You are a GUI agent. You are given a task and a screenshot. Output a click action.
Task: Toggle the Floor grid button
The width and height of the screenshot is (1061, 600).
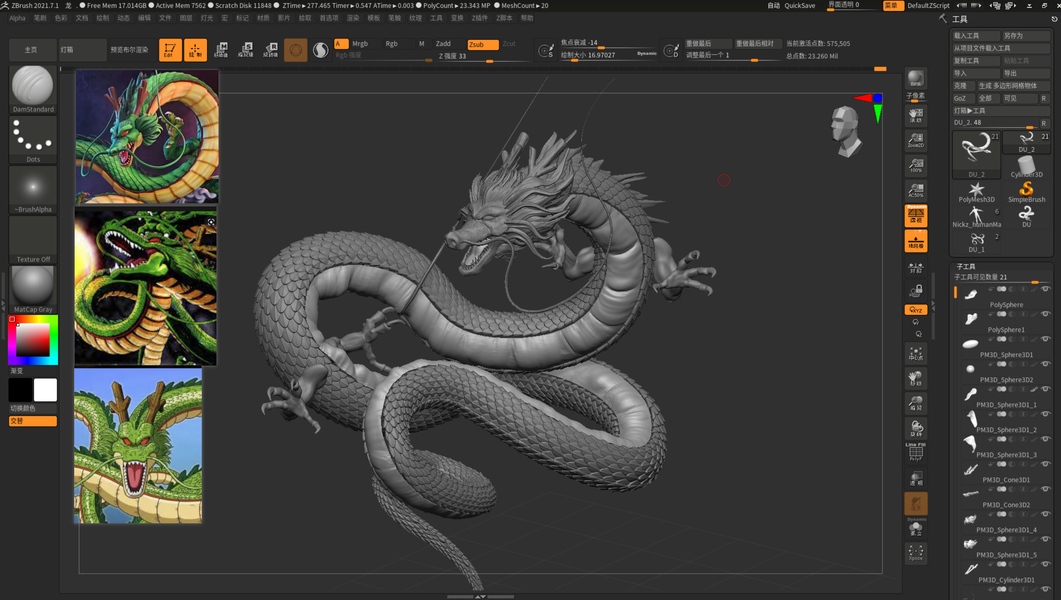(916, 241)
